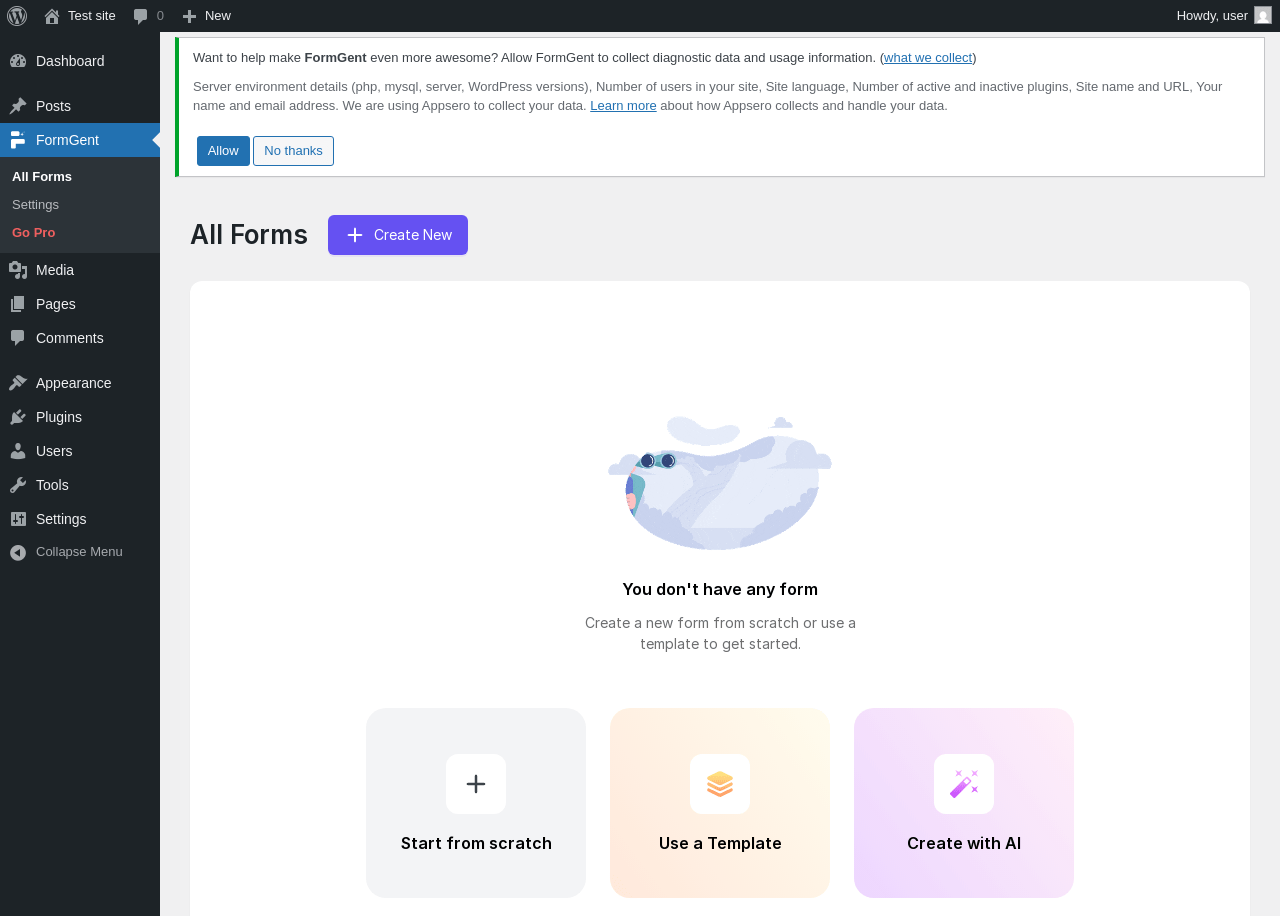Open the New content dropdown in admin bar

(206, 16)
